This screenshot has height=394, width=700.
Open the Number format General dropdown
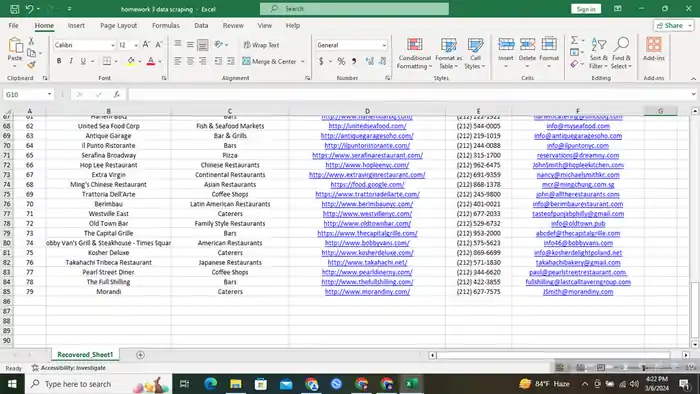point(383,45)
